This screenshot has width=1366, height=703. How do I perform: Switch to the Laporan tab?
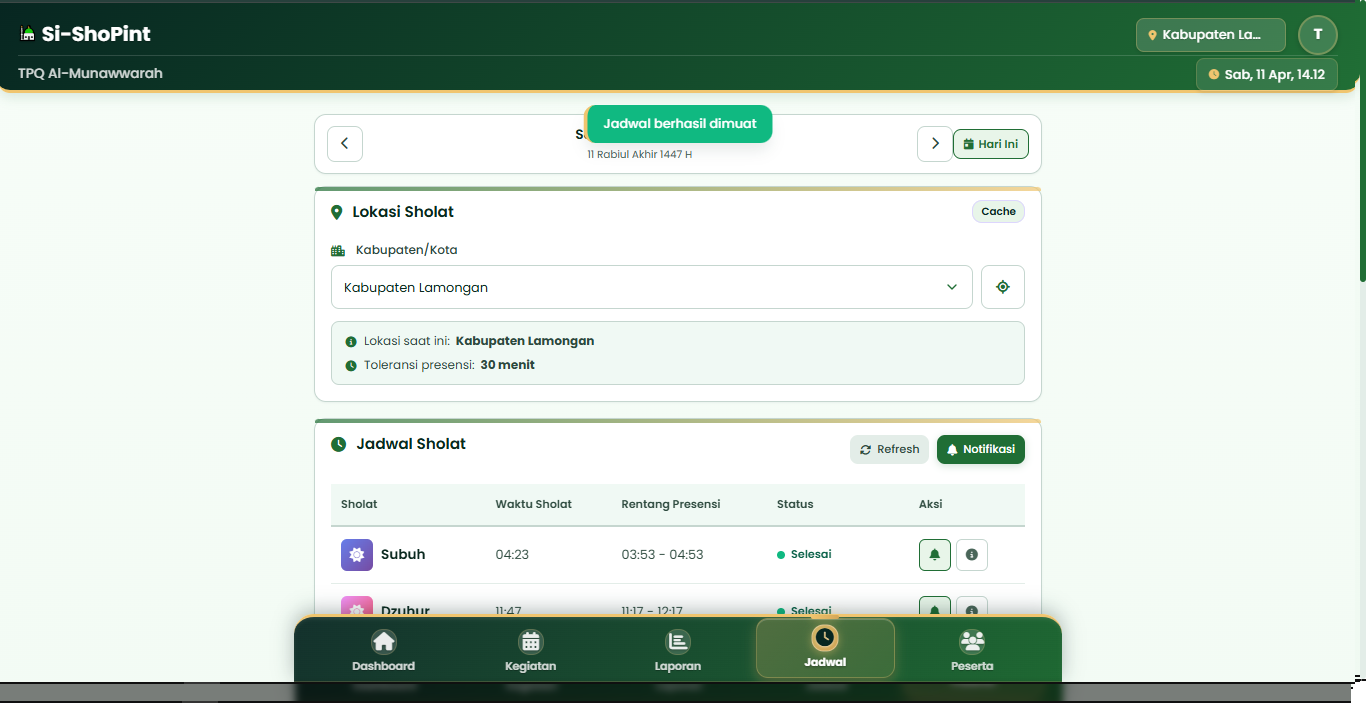(x=677, y=650)
